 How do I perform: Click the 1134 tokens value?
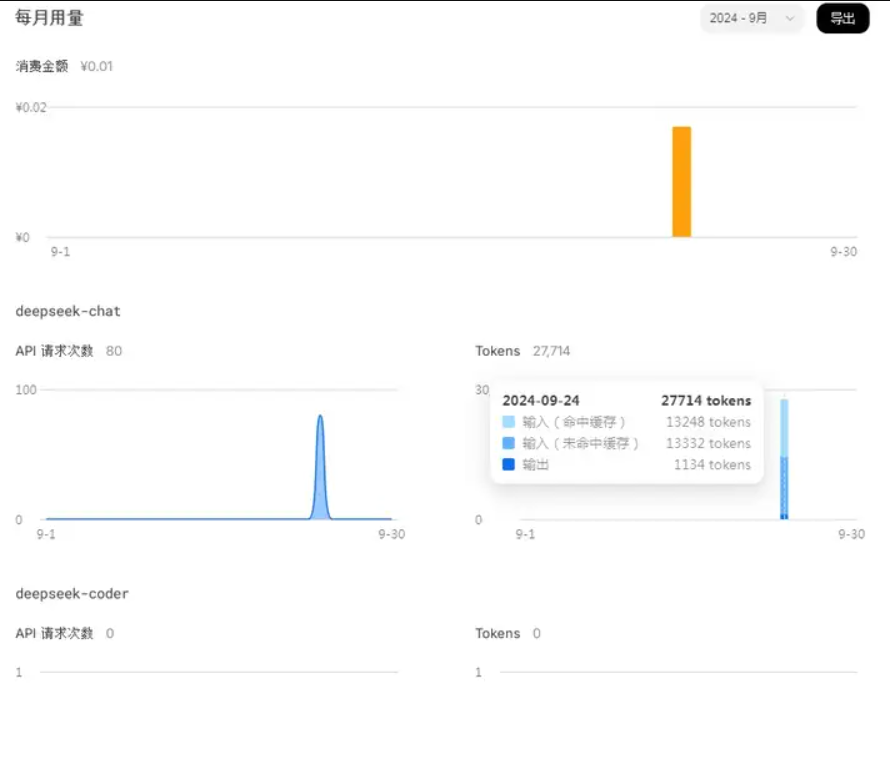pyautogui.click(x=712, y=465)
